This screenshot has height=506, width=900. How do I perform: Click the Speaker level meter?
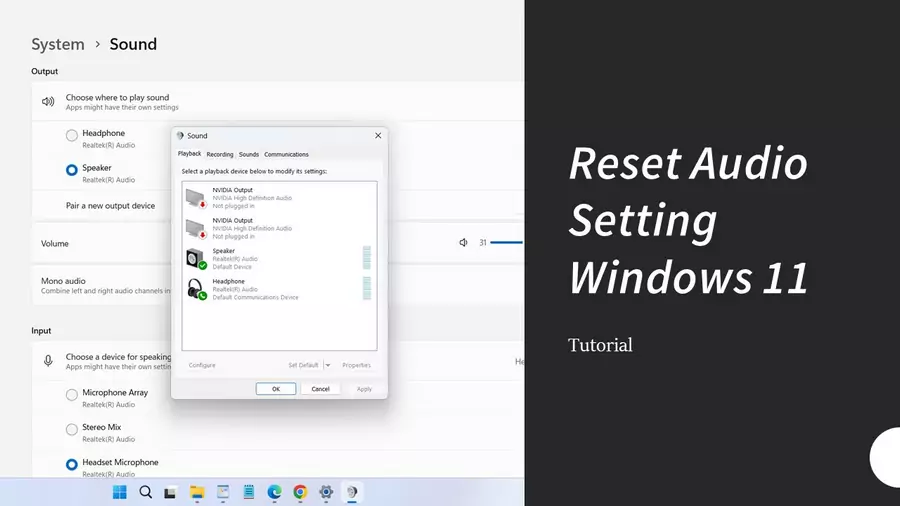(367, 258)
